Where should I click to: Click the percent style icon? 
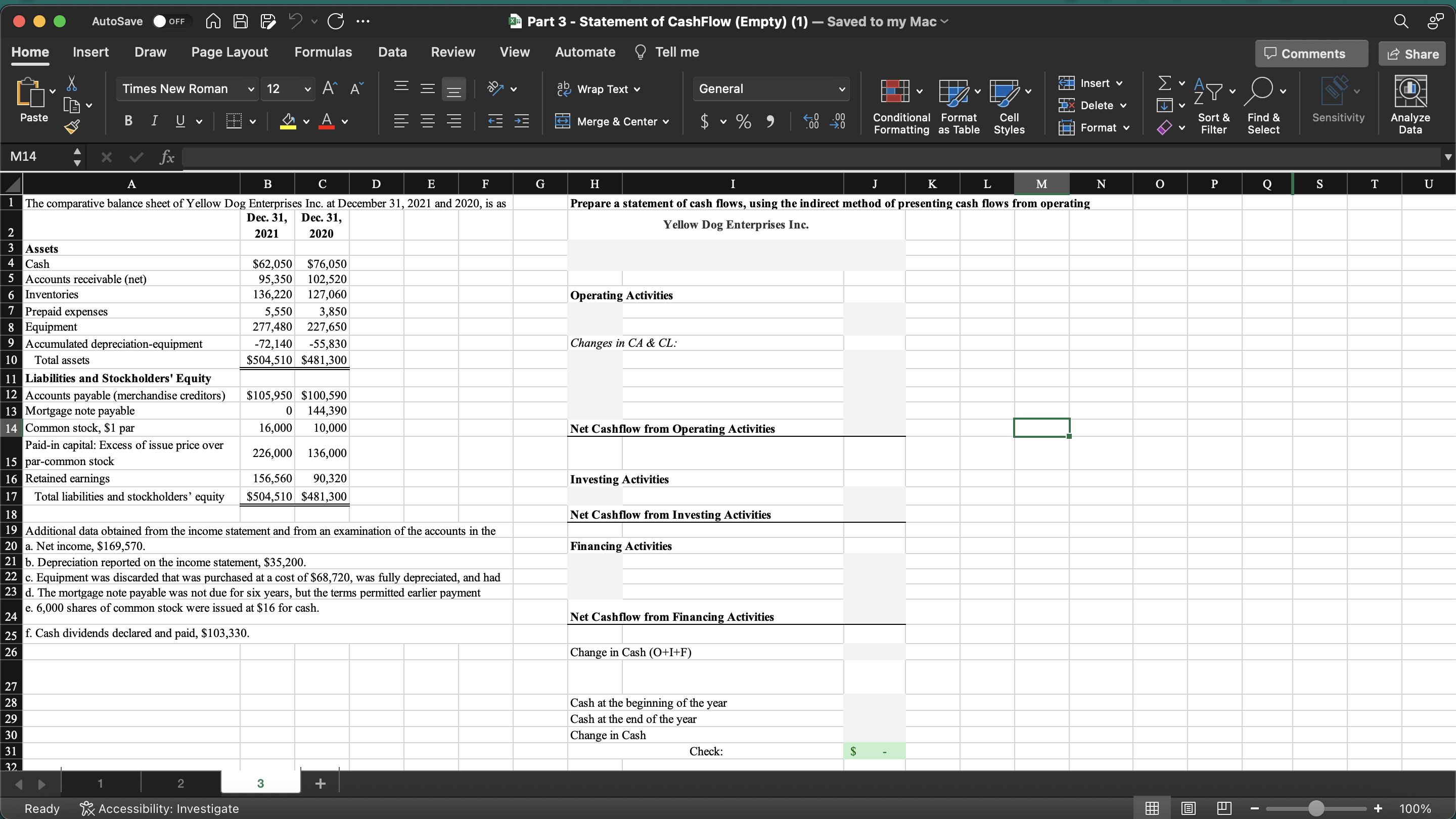point(743,121)
